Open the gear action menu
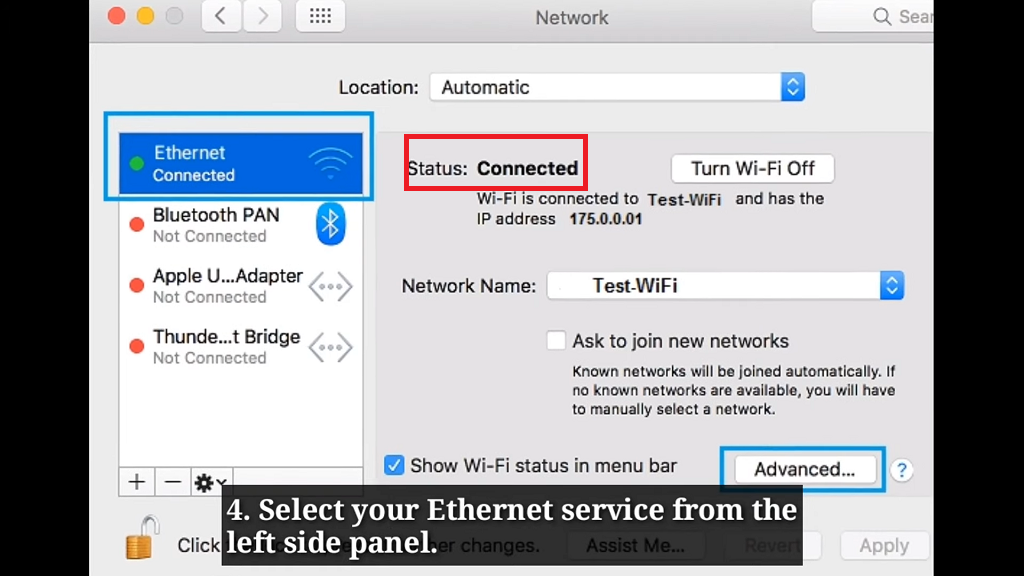 pos(210,483)
